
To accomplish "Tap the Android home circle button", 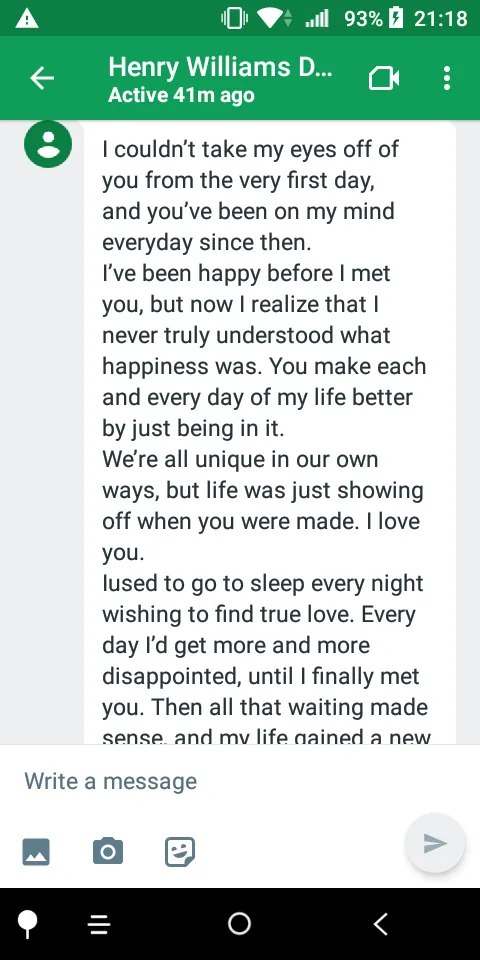I will click(x=239, y=924).
